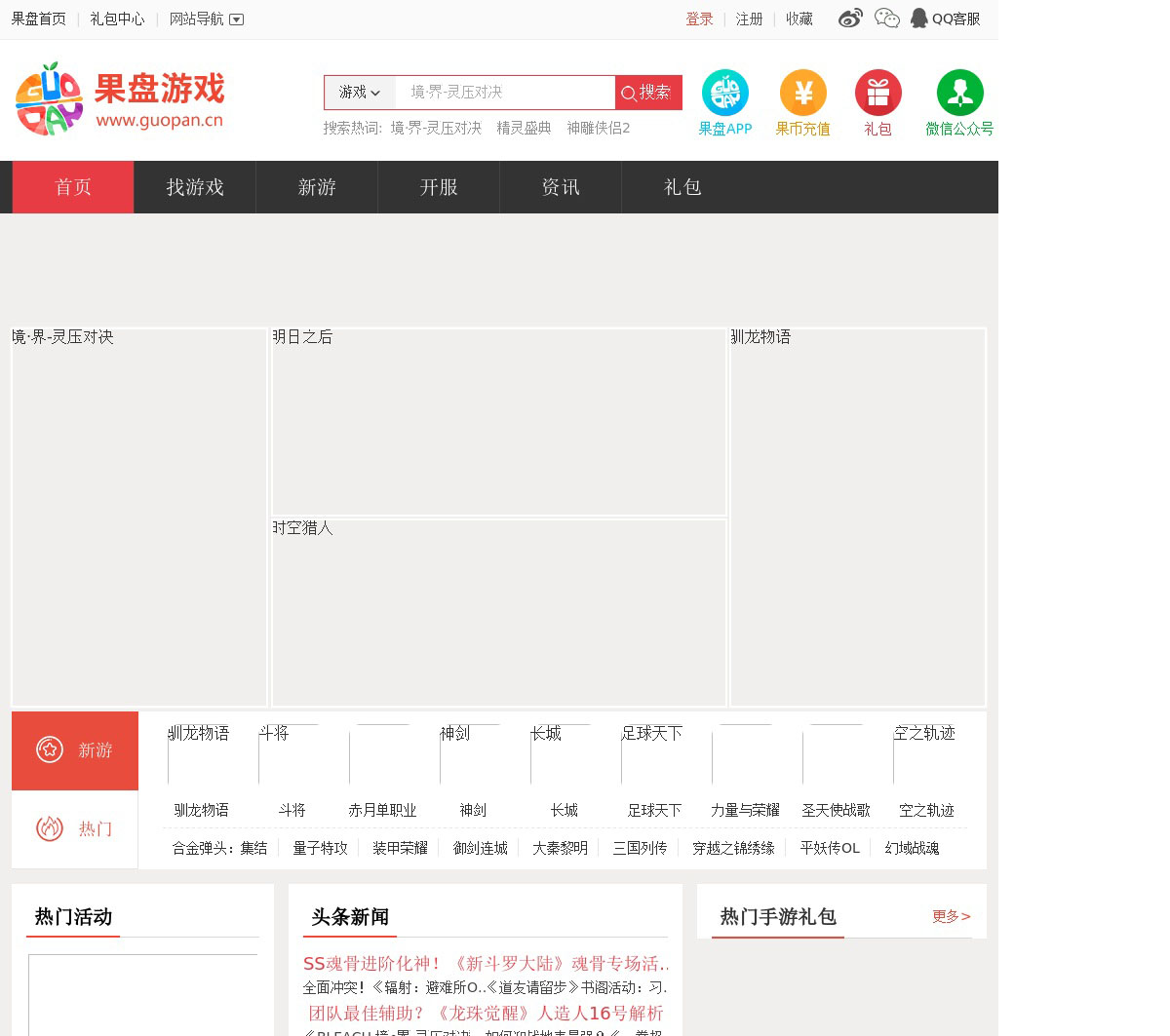This screenshot has width=1170, height=1036.
Task: Open the 明日之后 banner thumbnail
Action: point(498,422)
